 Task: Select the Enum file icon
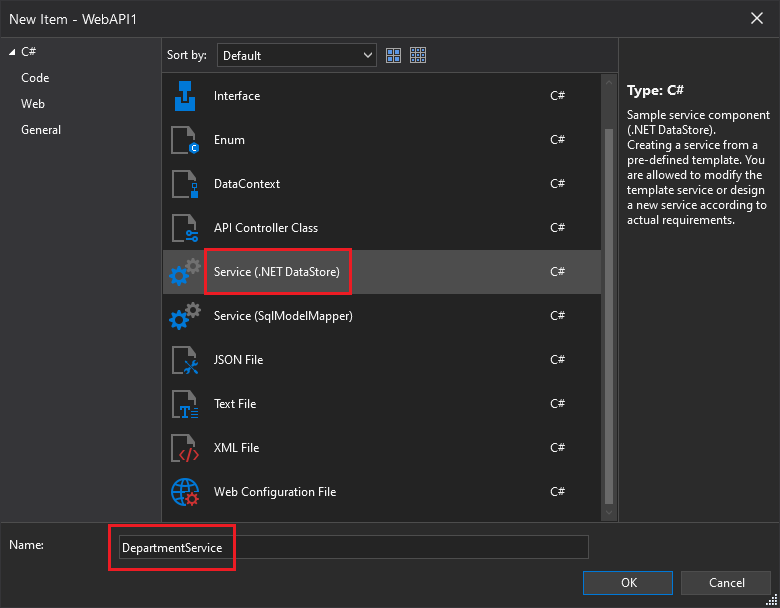pos(185,140)
